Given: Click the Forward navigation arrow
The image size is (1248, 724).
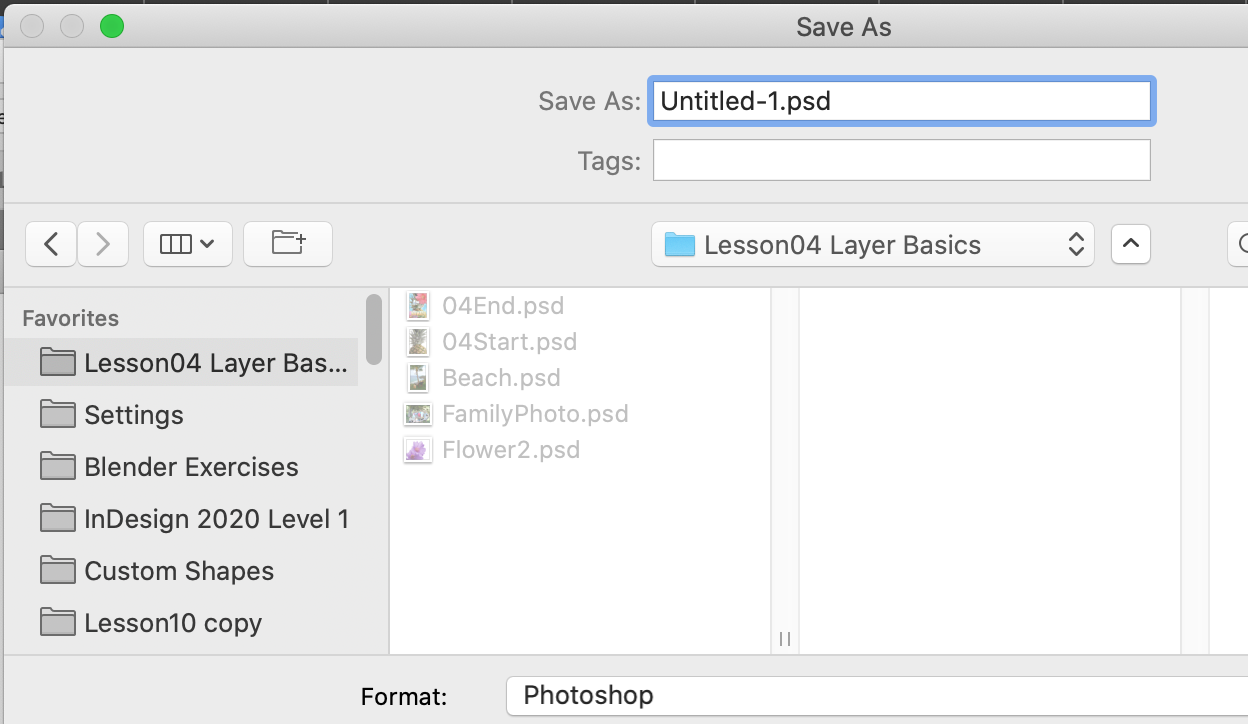Looking at the screenshot, I should (x=103, y=244).
